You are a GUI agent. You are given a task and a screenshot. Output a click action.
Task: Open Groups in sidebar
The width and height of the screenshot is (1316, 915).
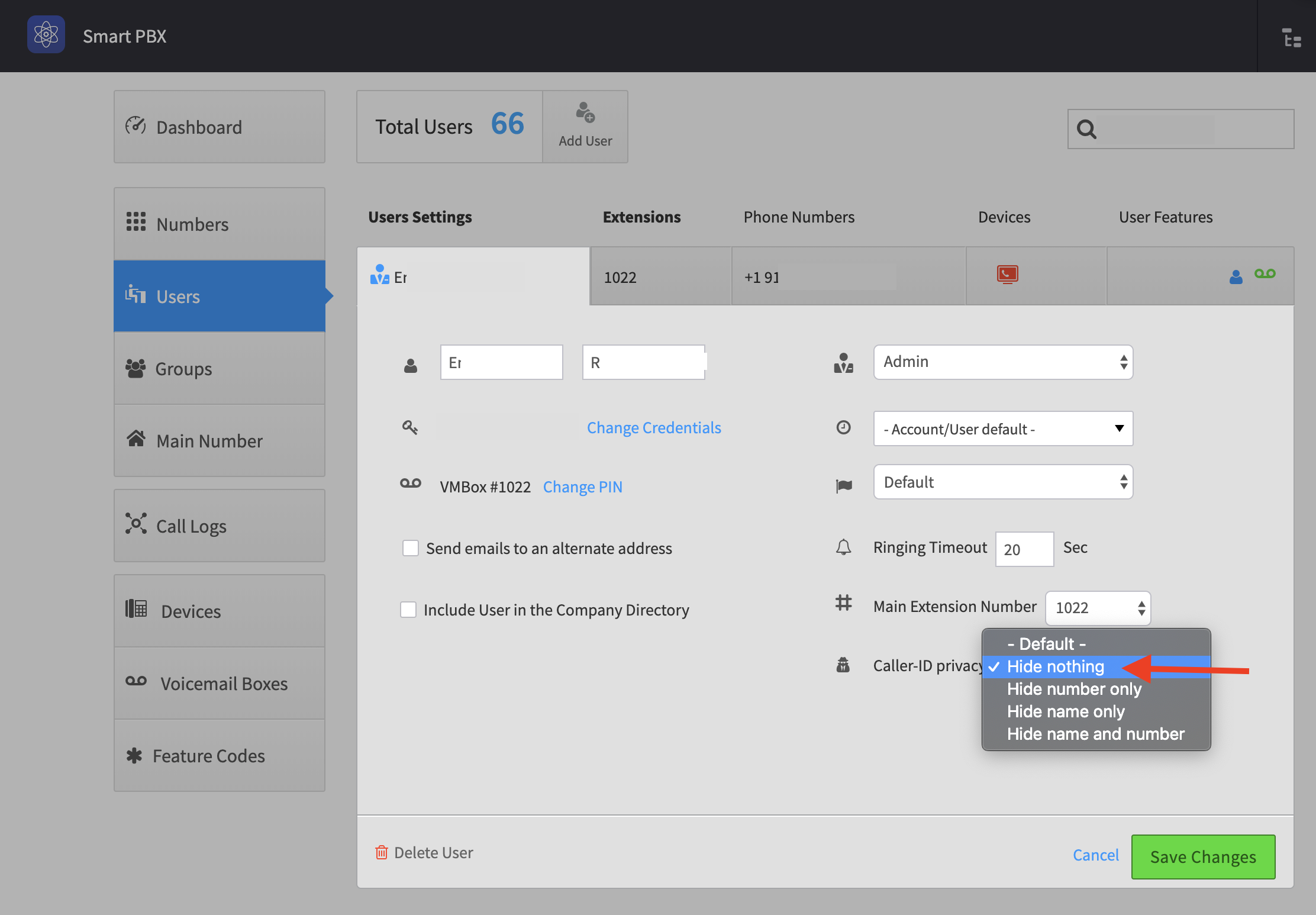(220, 368)
